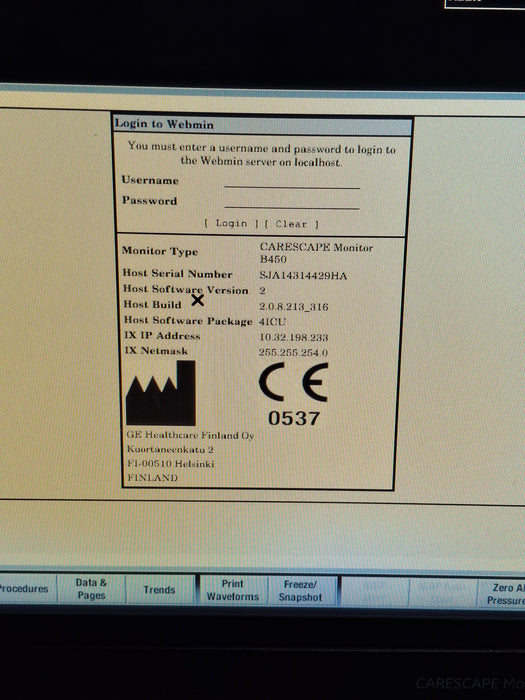Click the Username input field

(292, 182)
